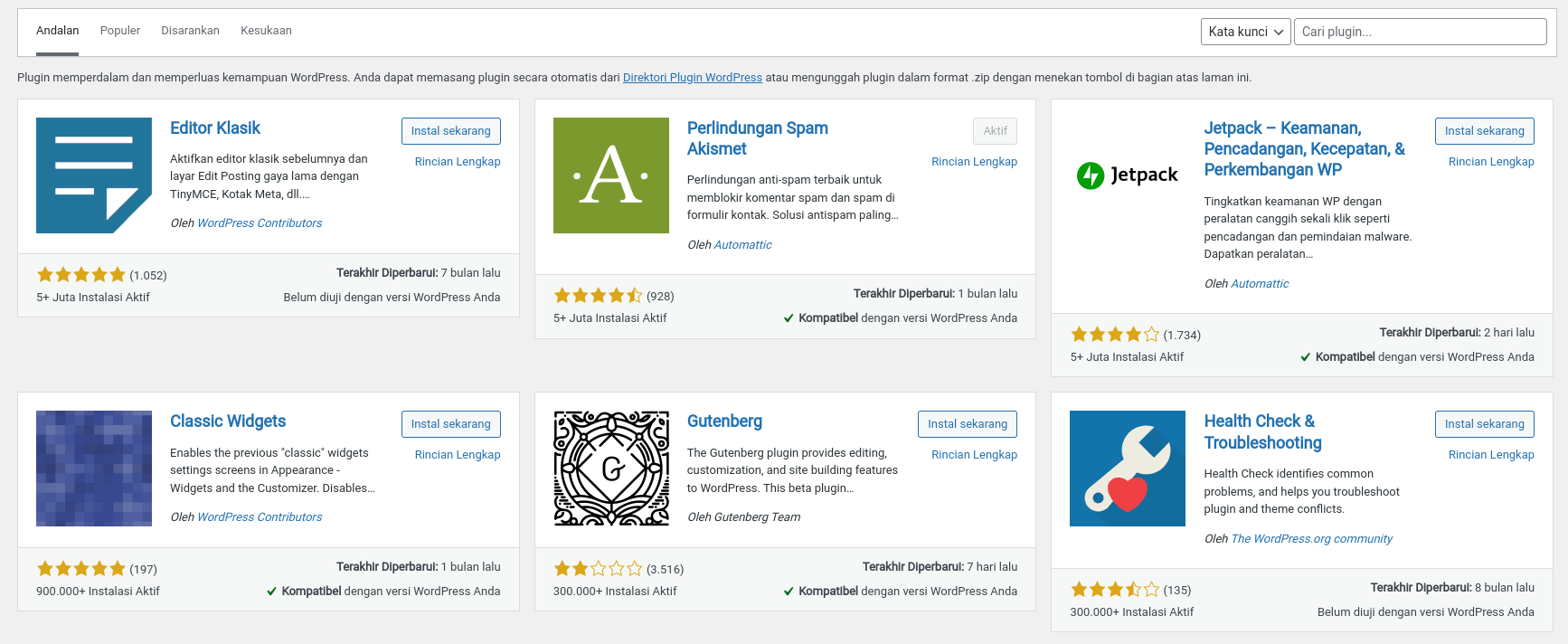Install the Gutenberg plugin
This screenshot has height=644, width=1568.
tap(968, 424)
